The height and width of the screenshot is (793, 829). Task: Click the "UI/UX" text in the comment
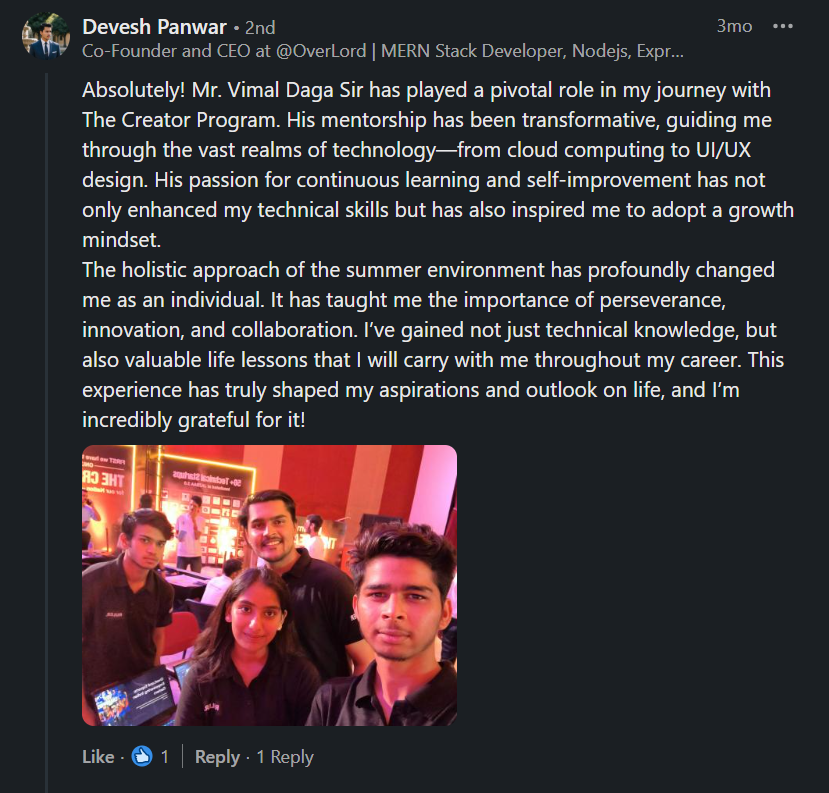[720, 151]
